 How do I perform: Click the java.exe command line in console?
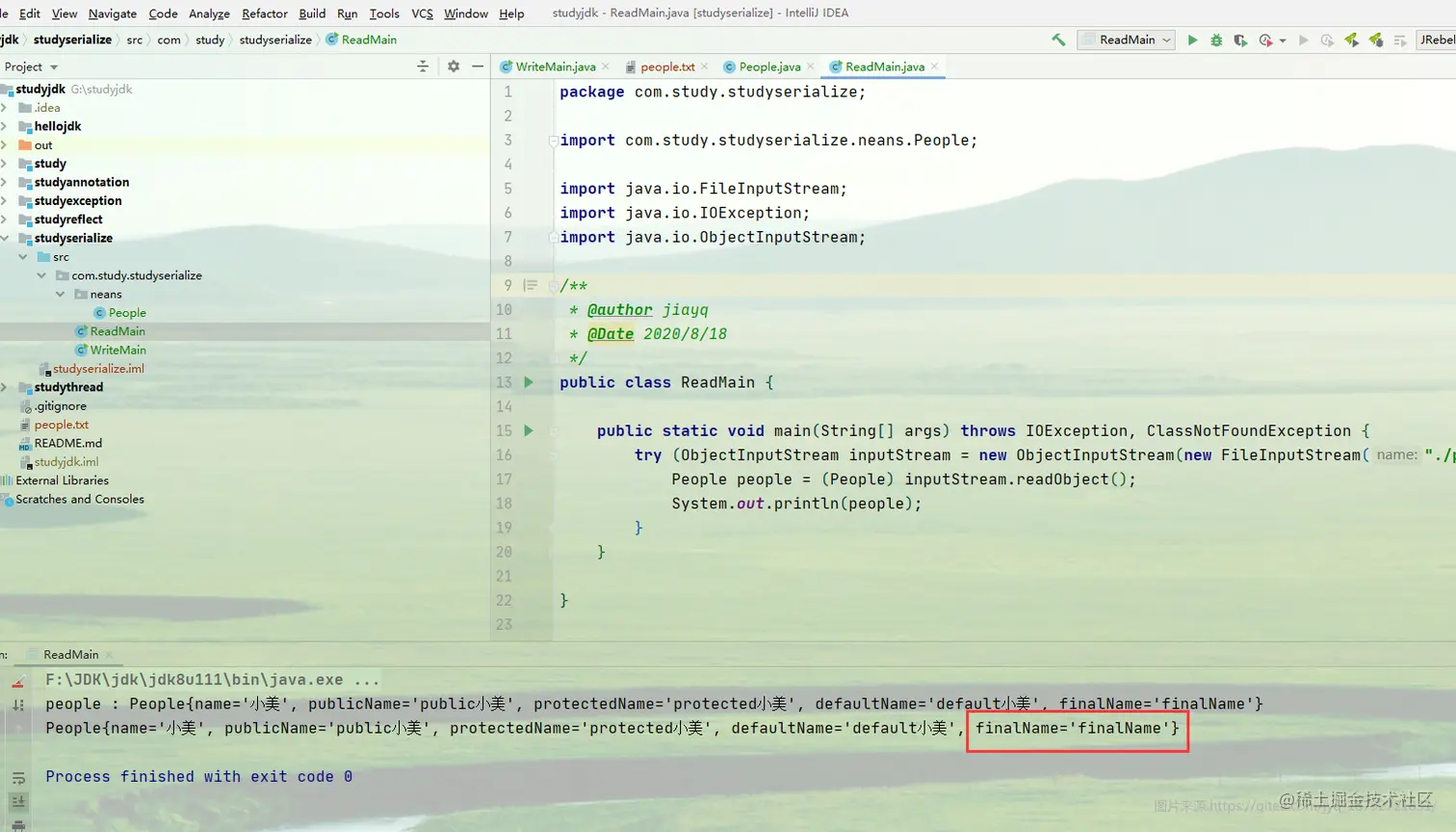click(212, 680)
